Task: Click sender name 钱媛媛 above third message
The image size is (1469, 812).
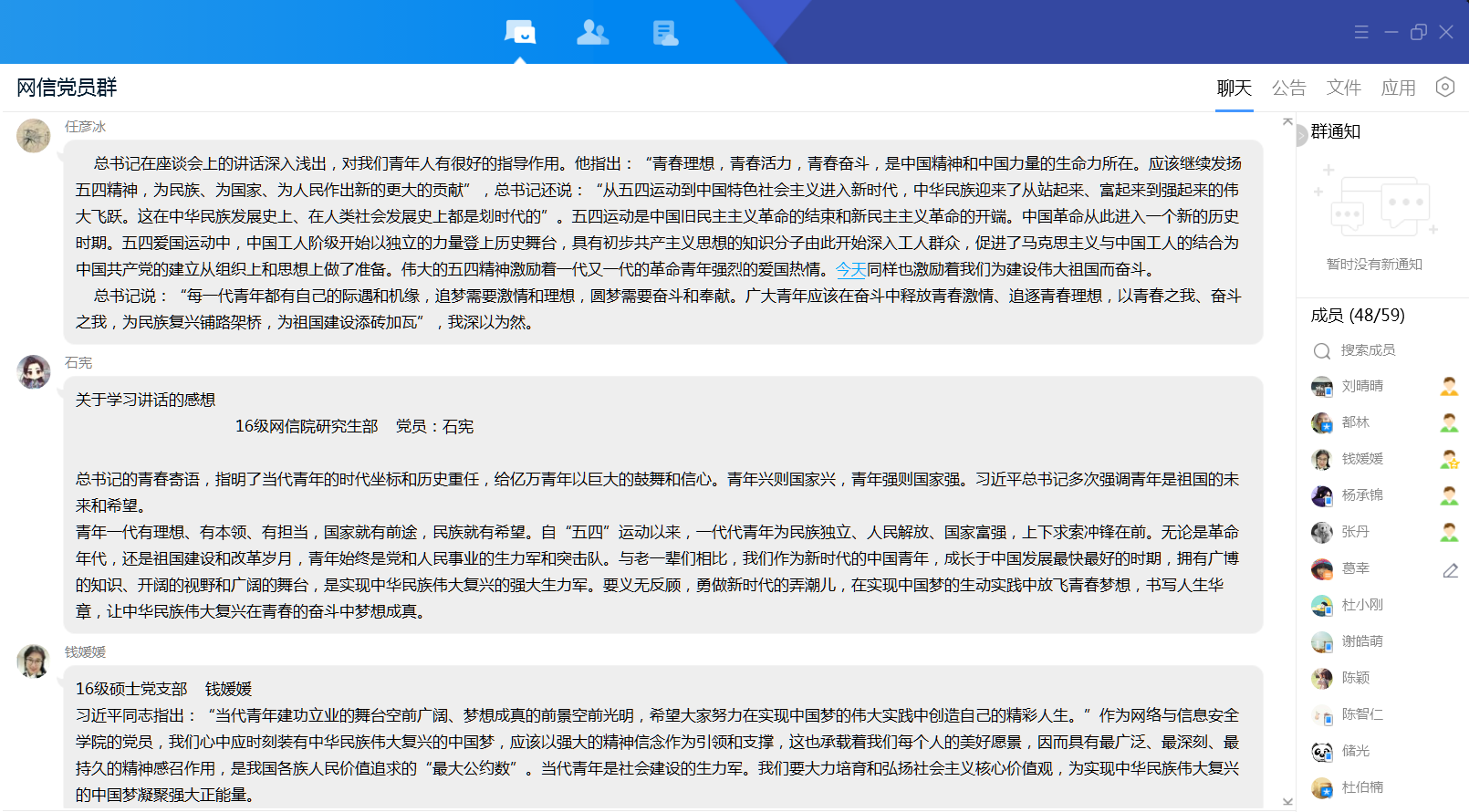Action: tap(85, 651)
